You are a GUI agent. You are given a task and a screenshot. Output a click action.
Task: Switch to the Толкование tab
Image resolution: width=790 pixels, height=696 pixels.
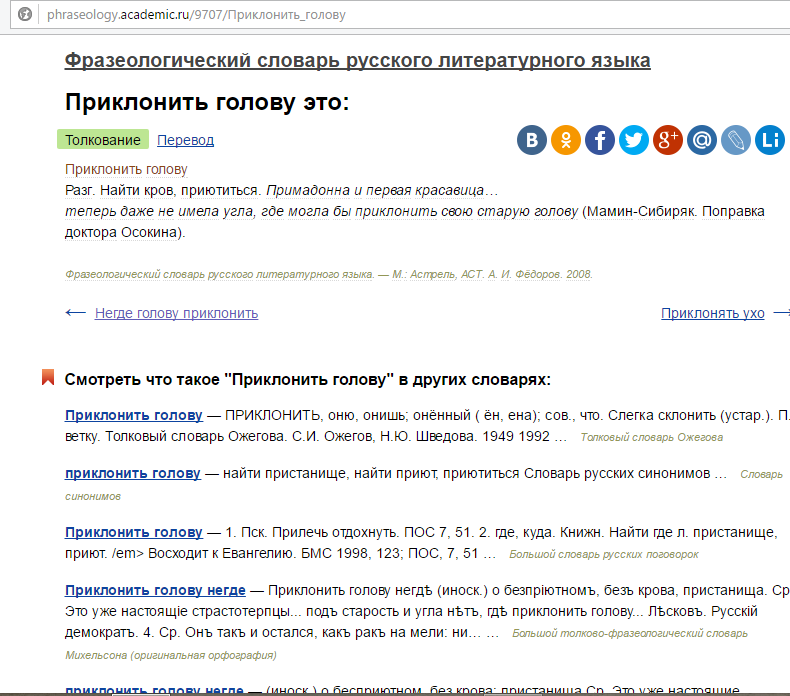103,140
